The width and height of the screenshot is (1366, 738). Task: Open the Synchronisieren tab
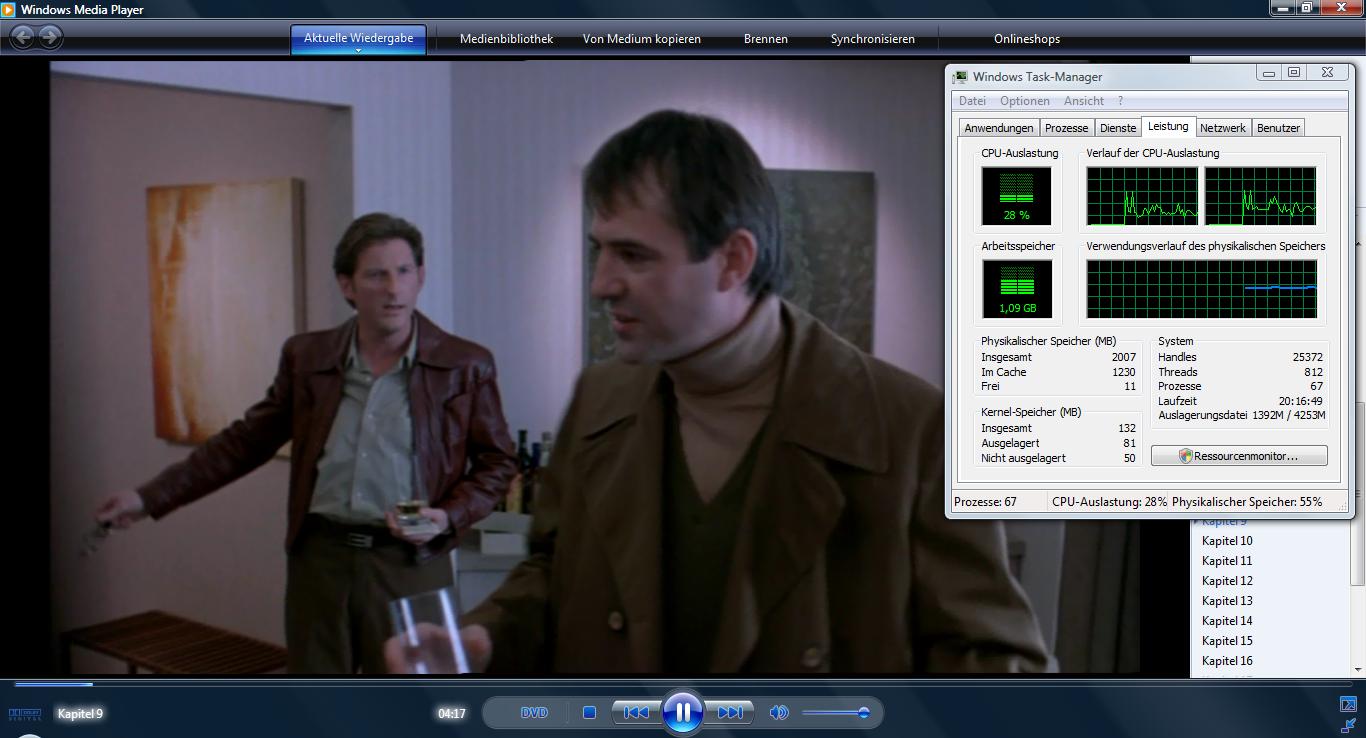point(873,39)
